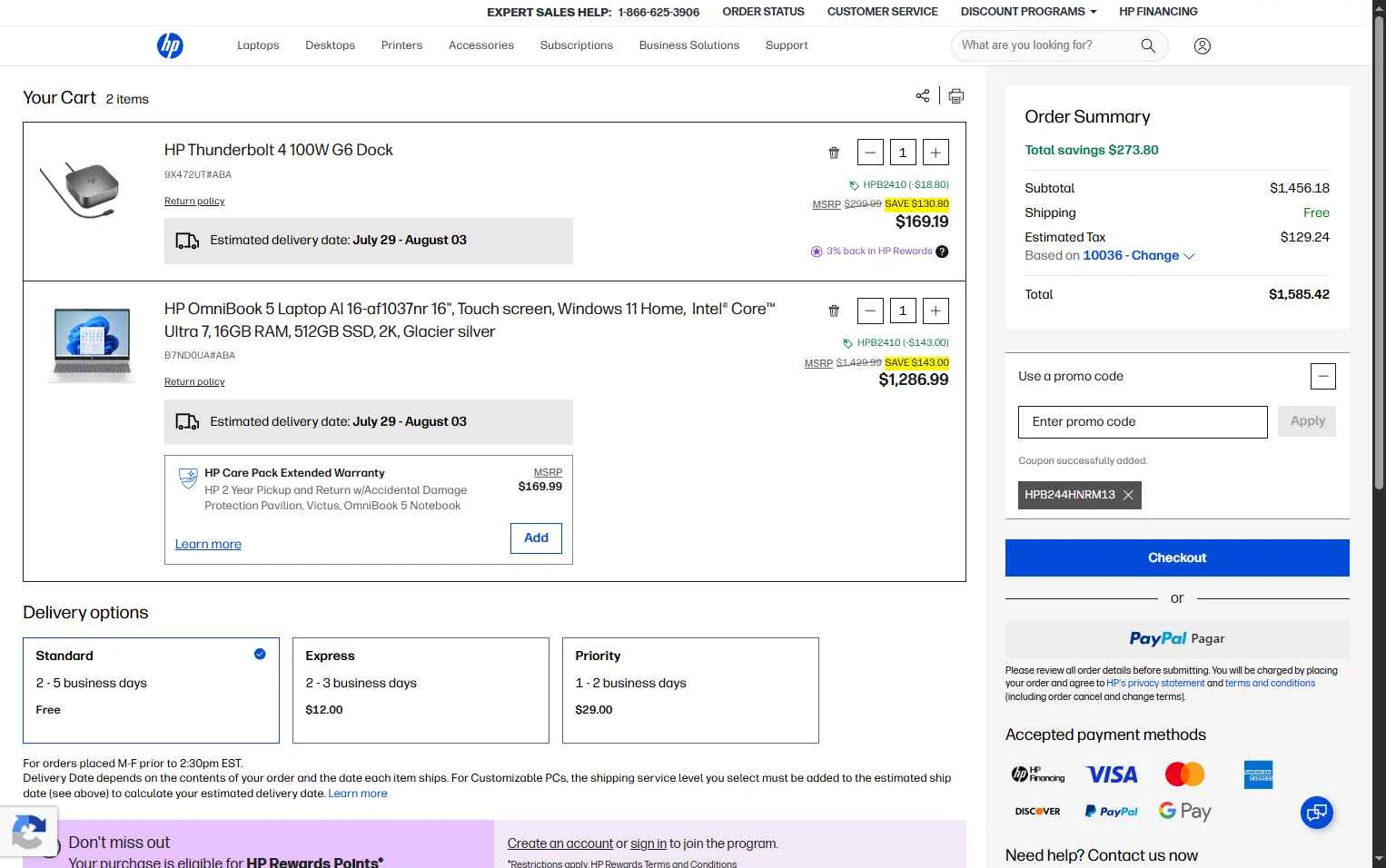This screenshot has width=1386, height=868.
Task: Click Create an account link
Action: coord(560,844)
